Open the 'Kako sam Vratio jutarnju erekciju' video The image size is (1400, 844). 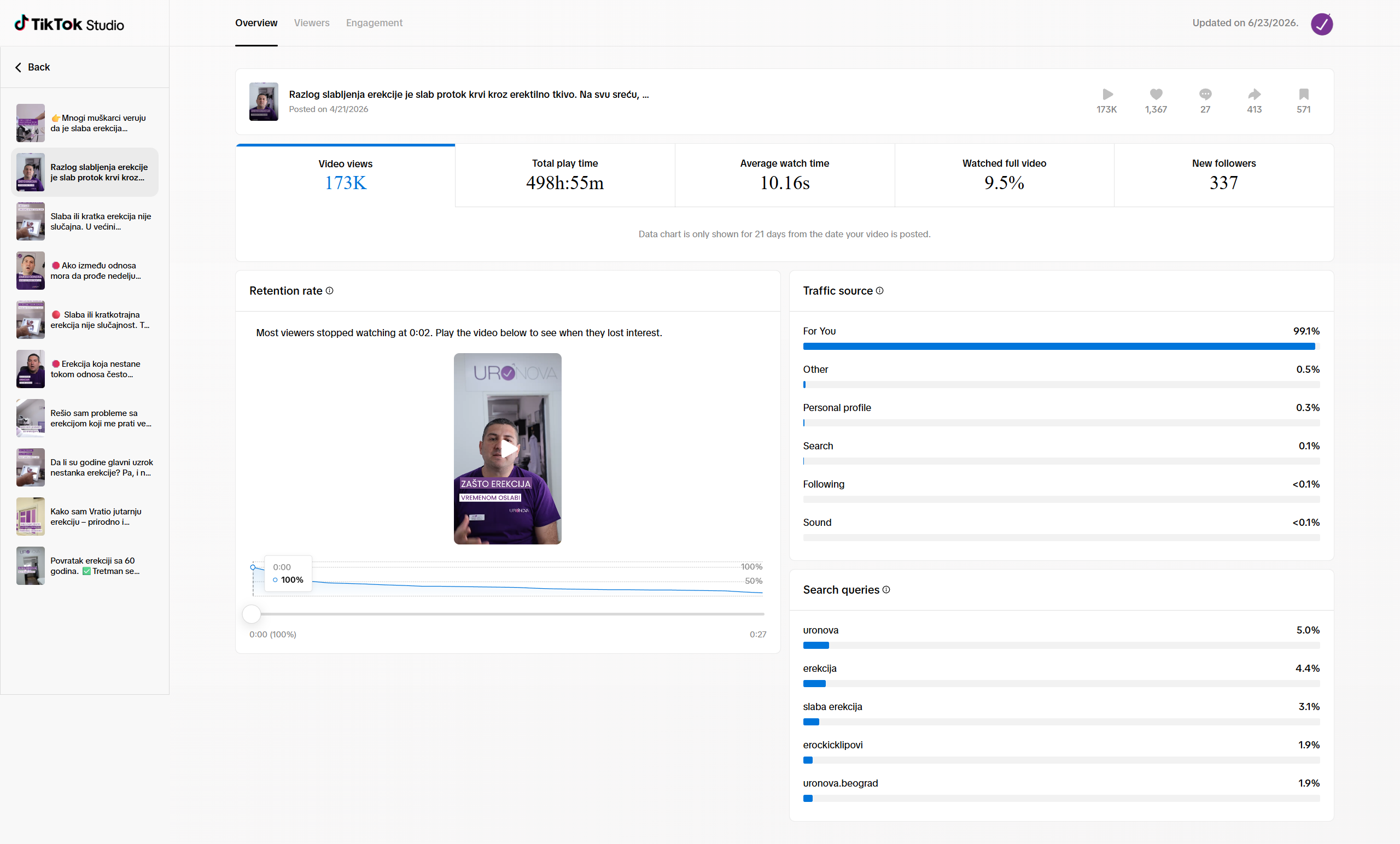pyautogui.click(x=85, y=517)
